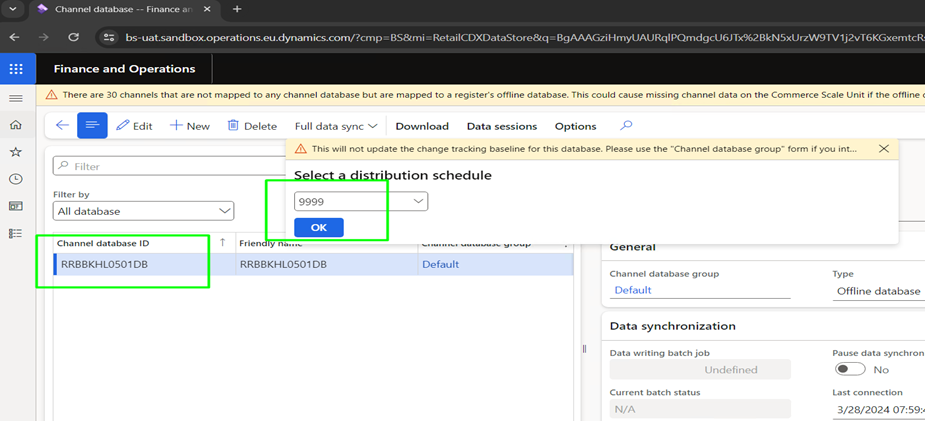925x421 pixels.
Task: Click the browser address bar URL
Action: (x=524, y=37)
